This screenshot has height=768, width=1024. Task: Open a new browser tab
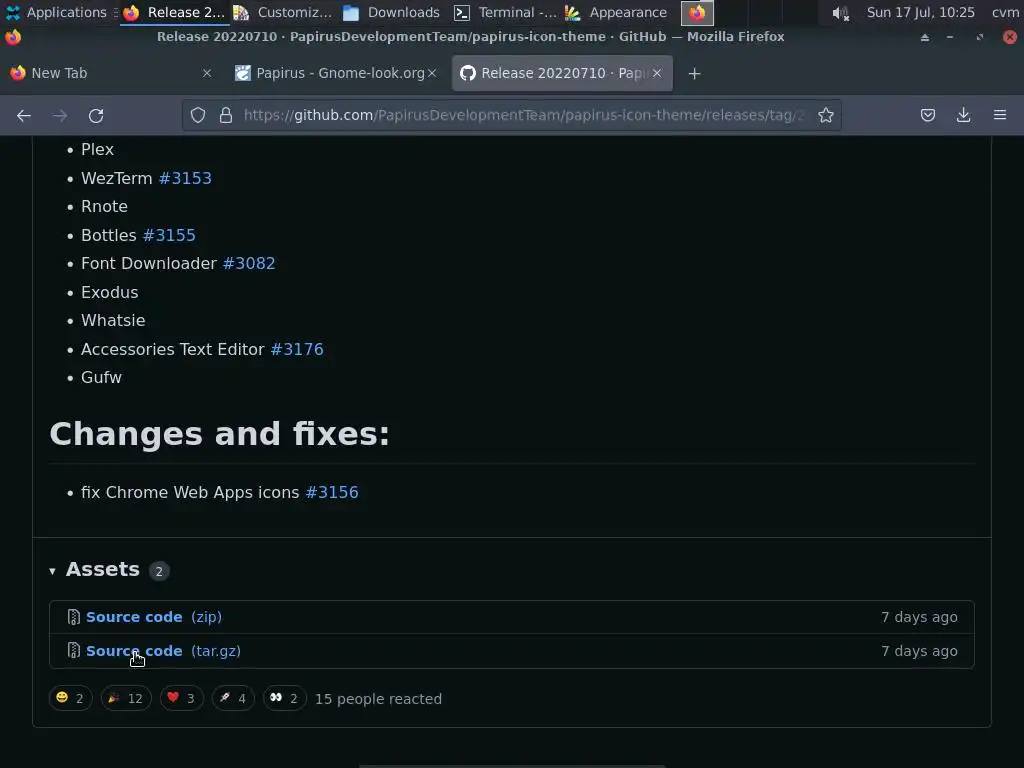tap(694, 74)
